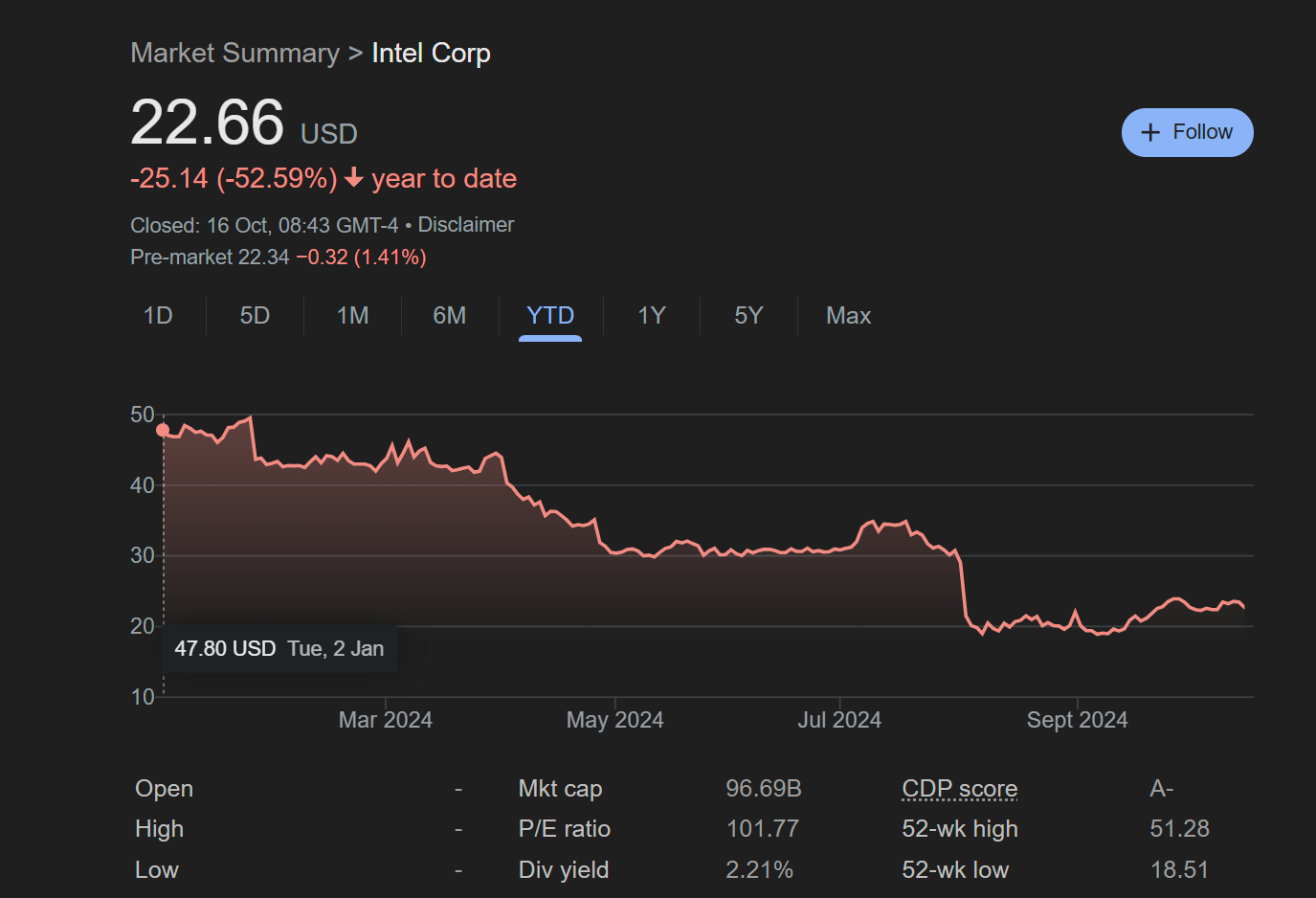The height and width of the screenshot is (898, 1316).
Task: Show the 6M chart range
Action: point(450,316)
